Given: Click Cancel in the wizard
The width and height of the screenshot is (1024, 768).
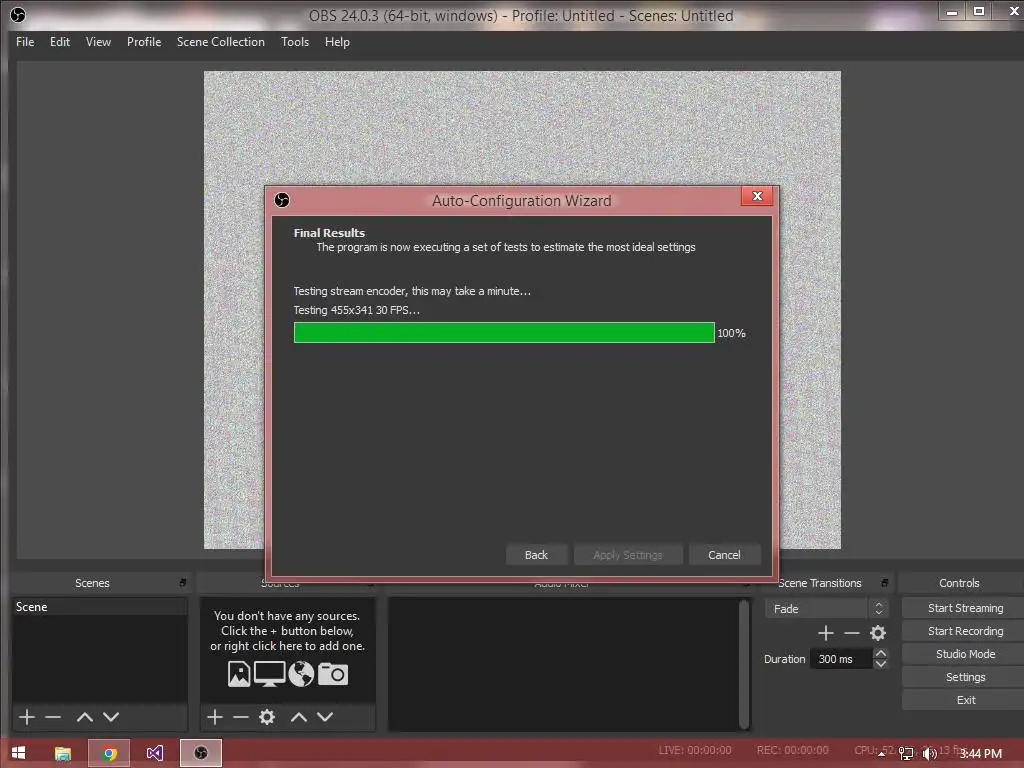Looking at the screenshot, I should pos(724,555).
